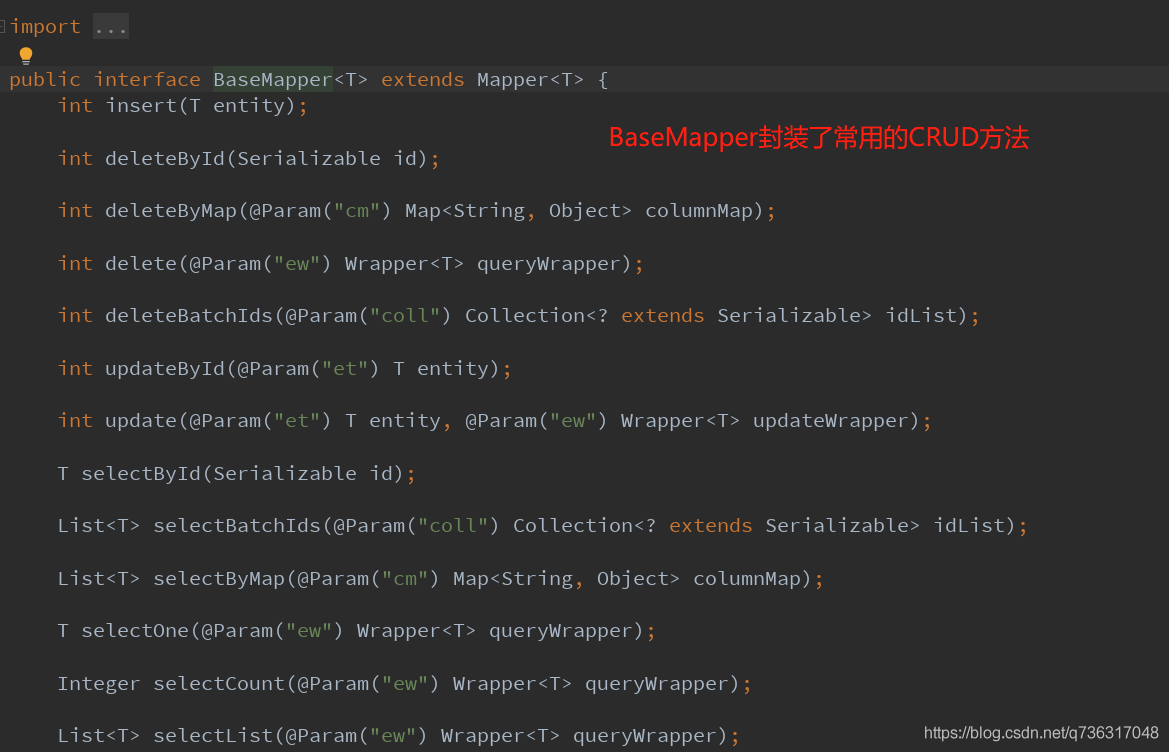Click the selectCount method name
Screen dimensions: 1169x752
[219, 684]
